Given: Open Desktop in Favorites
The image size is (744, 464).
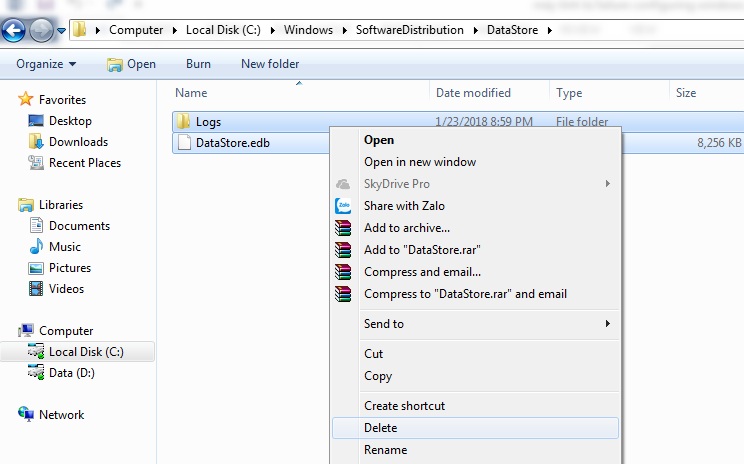Looking at the screenshot, I should pos(70,121).
